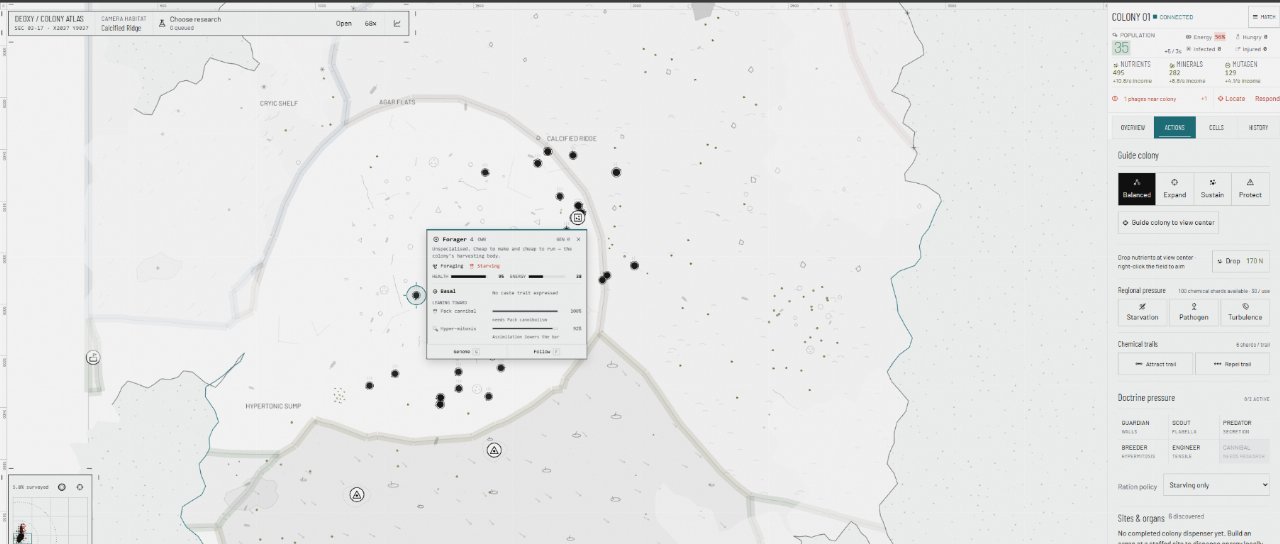Open the chart graph icon in top bar

click(397, 23)
